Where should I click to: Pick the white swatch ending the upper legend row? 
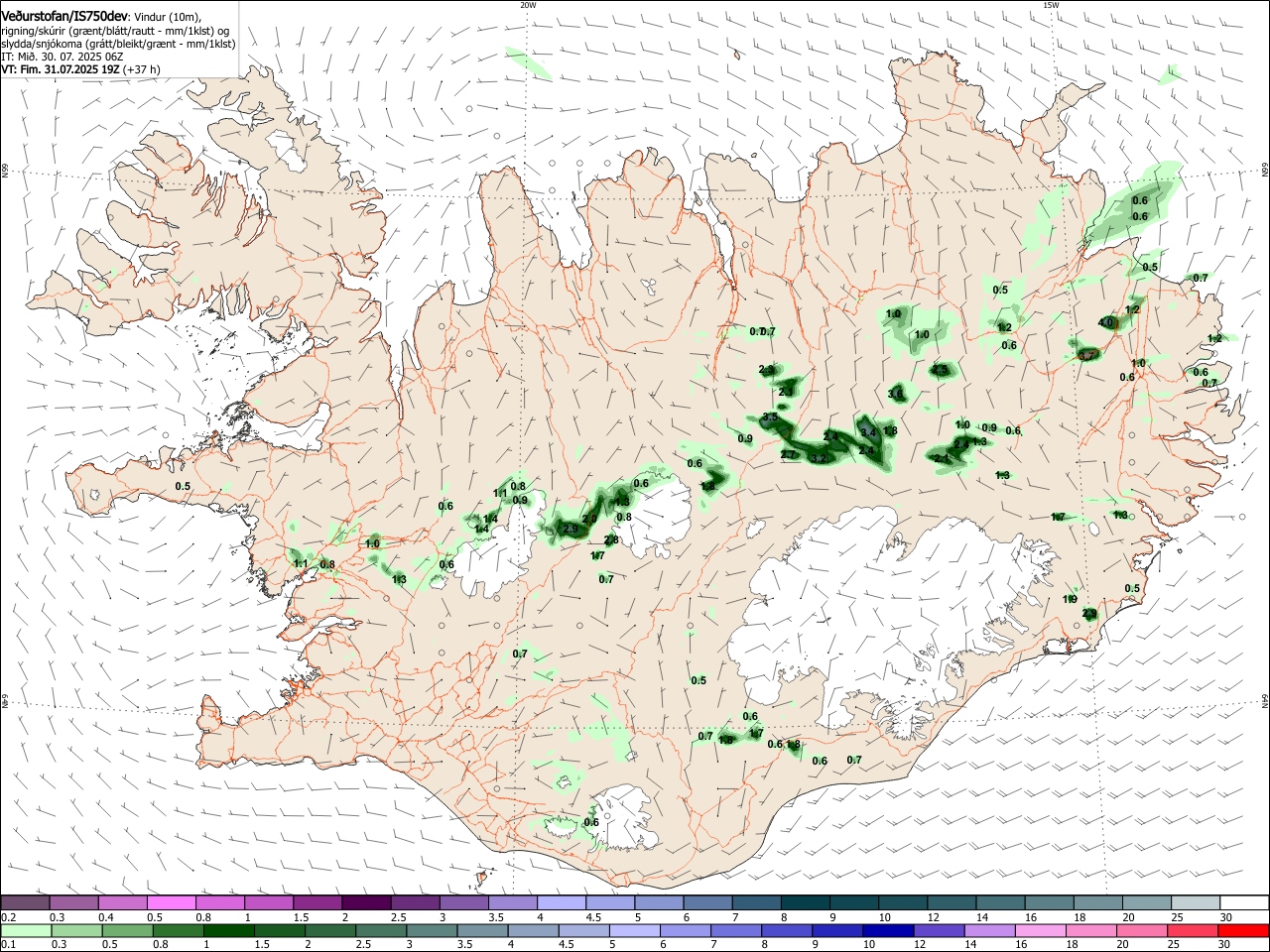tap(1244, 903)
